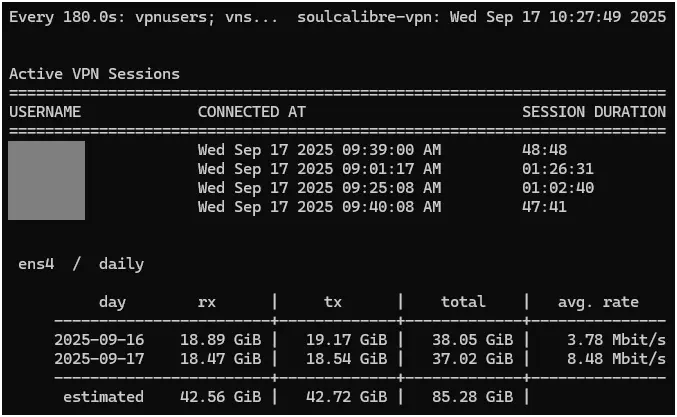Click the ens4 / daily interface label
677x417 pixels.
coord(81,264)
